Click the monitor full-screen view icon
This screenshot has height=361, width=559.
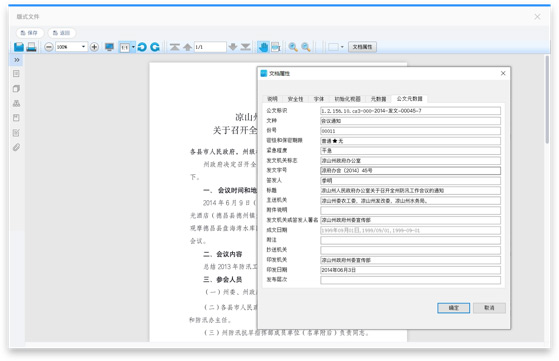click(109, 47)
